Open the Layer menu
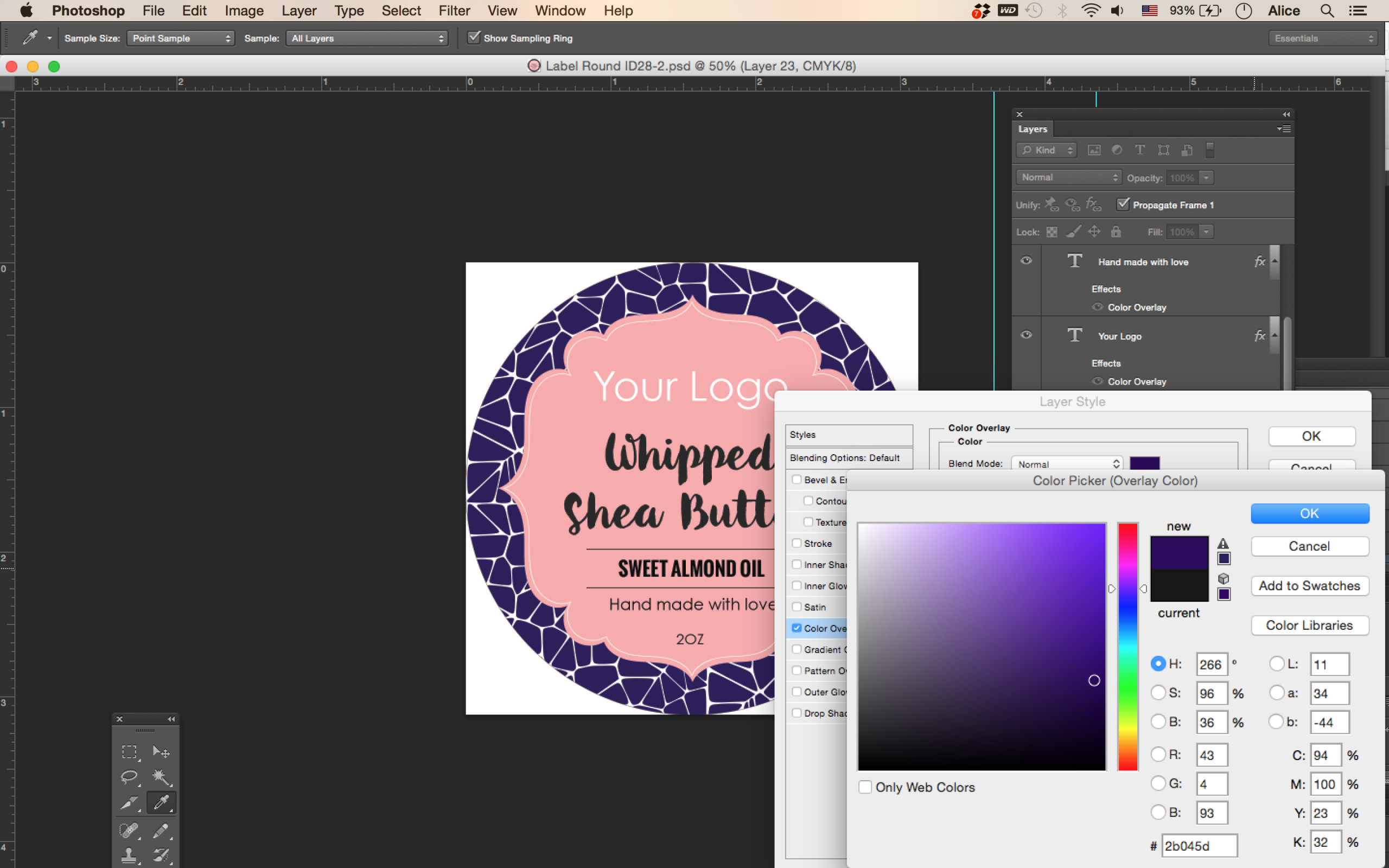 point(298,10)
